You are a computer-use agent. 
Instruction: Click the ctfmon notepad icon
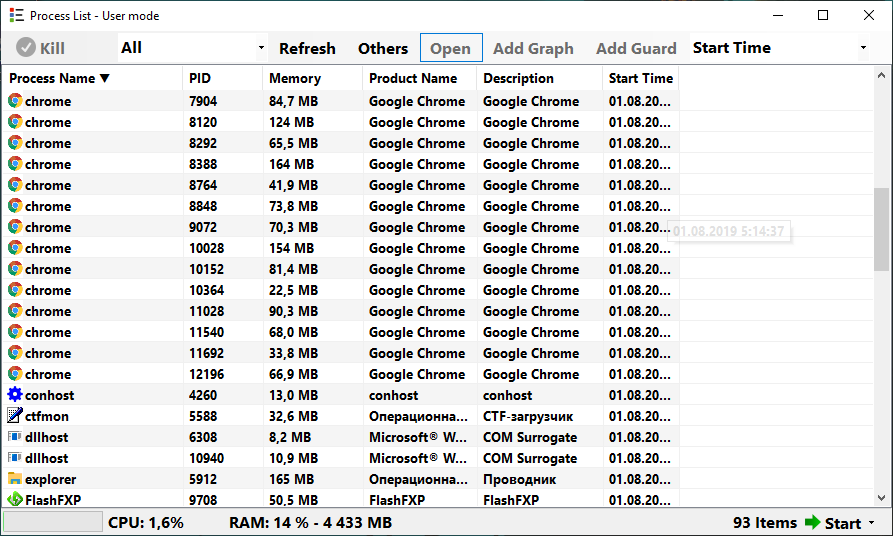15,415
